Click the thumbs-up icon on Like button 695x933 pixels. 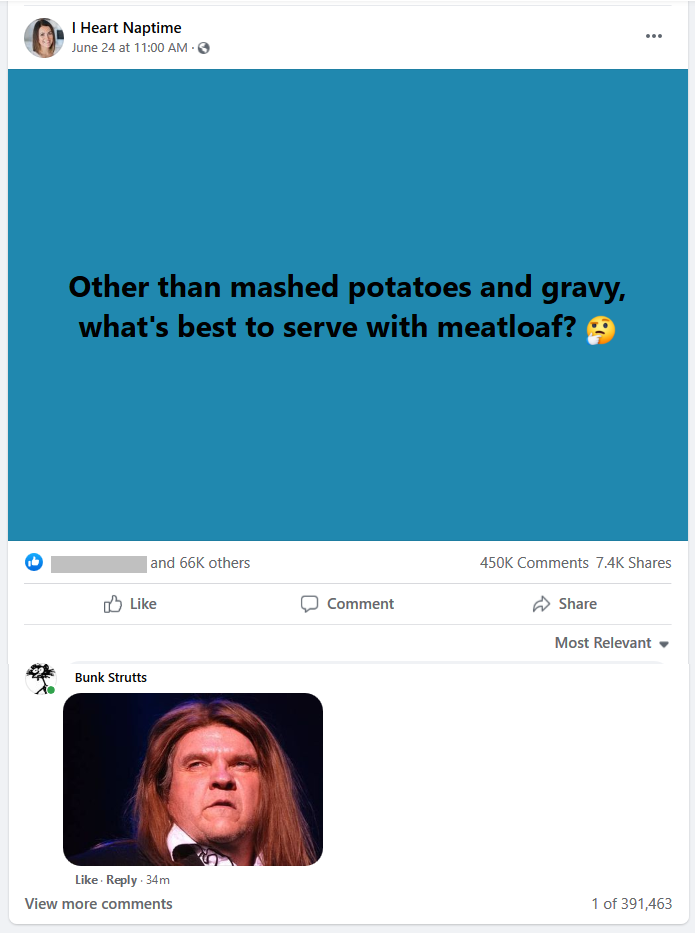(113, 604)
